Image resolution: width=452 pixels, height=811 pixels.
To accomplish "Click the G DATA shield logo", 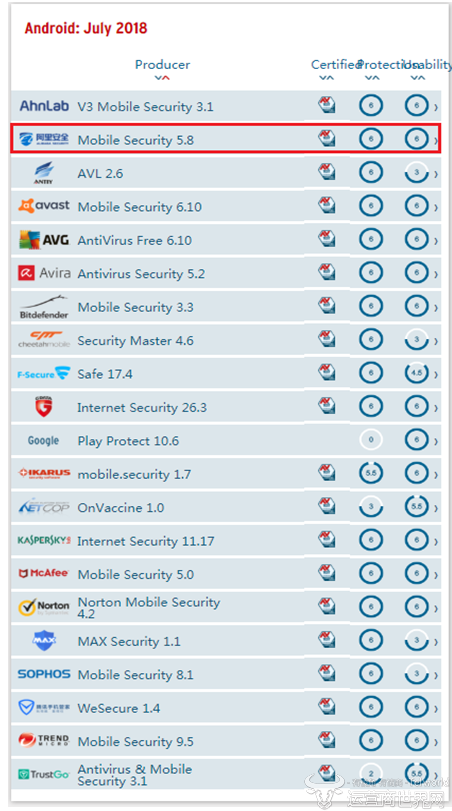I will (x=43, y=407).
